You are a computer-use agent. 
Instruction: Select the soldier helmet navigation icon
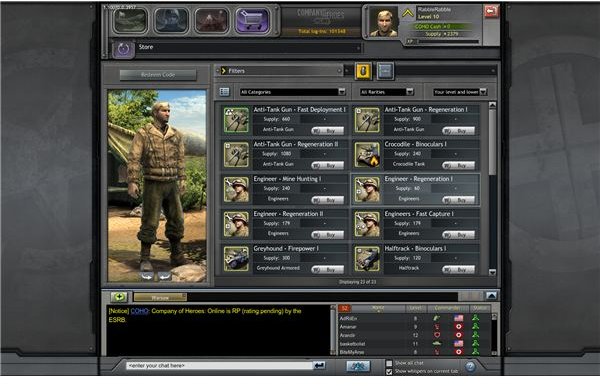[x=171, y=20]
